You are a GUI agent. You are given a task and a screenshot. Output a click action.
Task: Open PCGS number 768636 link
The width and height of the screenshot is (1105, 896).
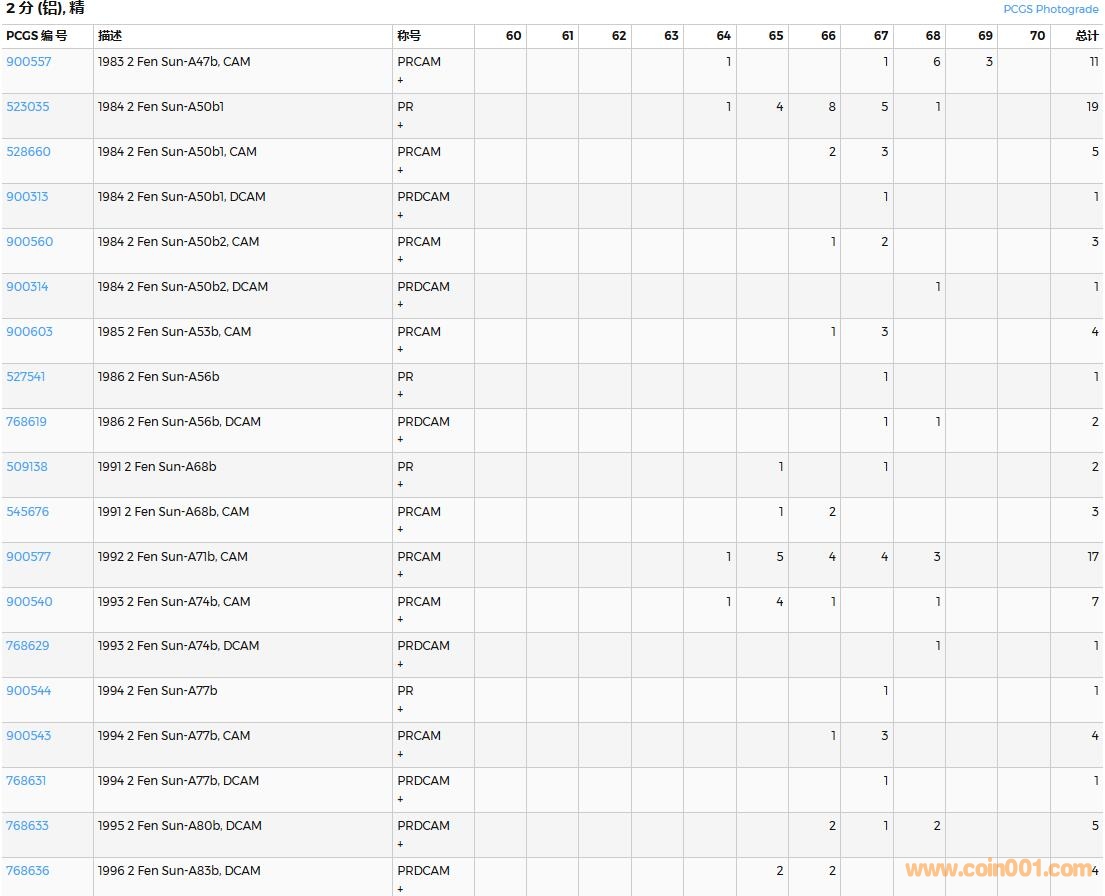28,871
